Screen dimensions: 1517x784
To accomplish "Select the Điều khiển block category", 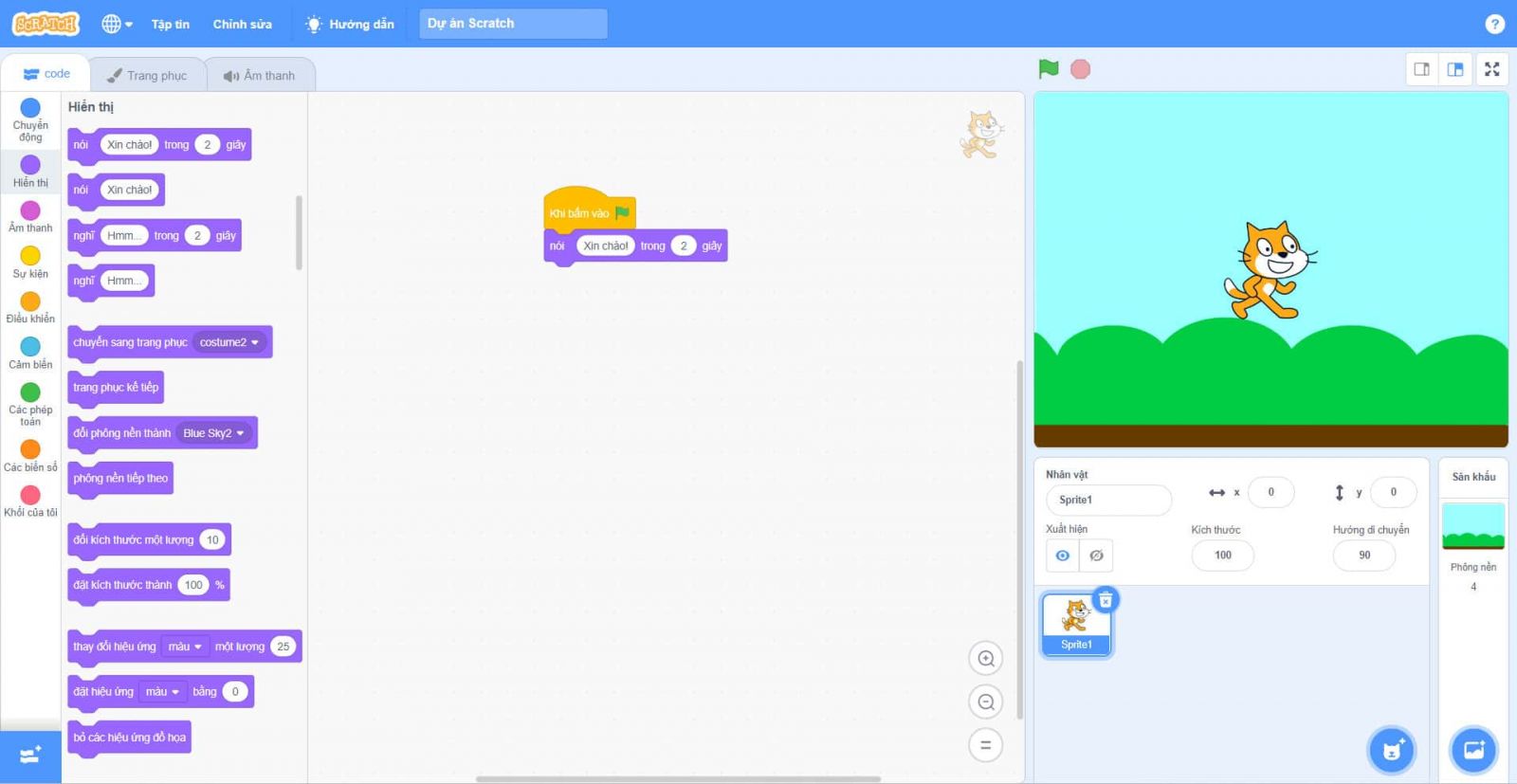I will (x=30, y=308).
